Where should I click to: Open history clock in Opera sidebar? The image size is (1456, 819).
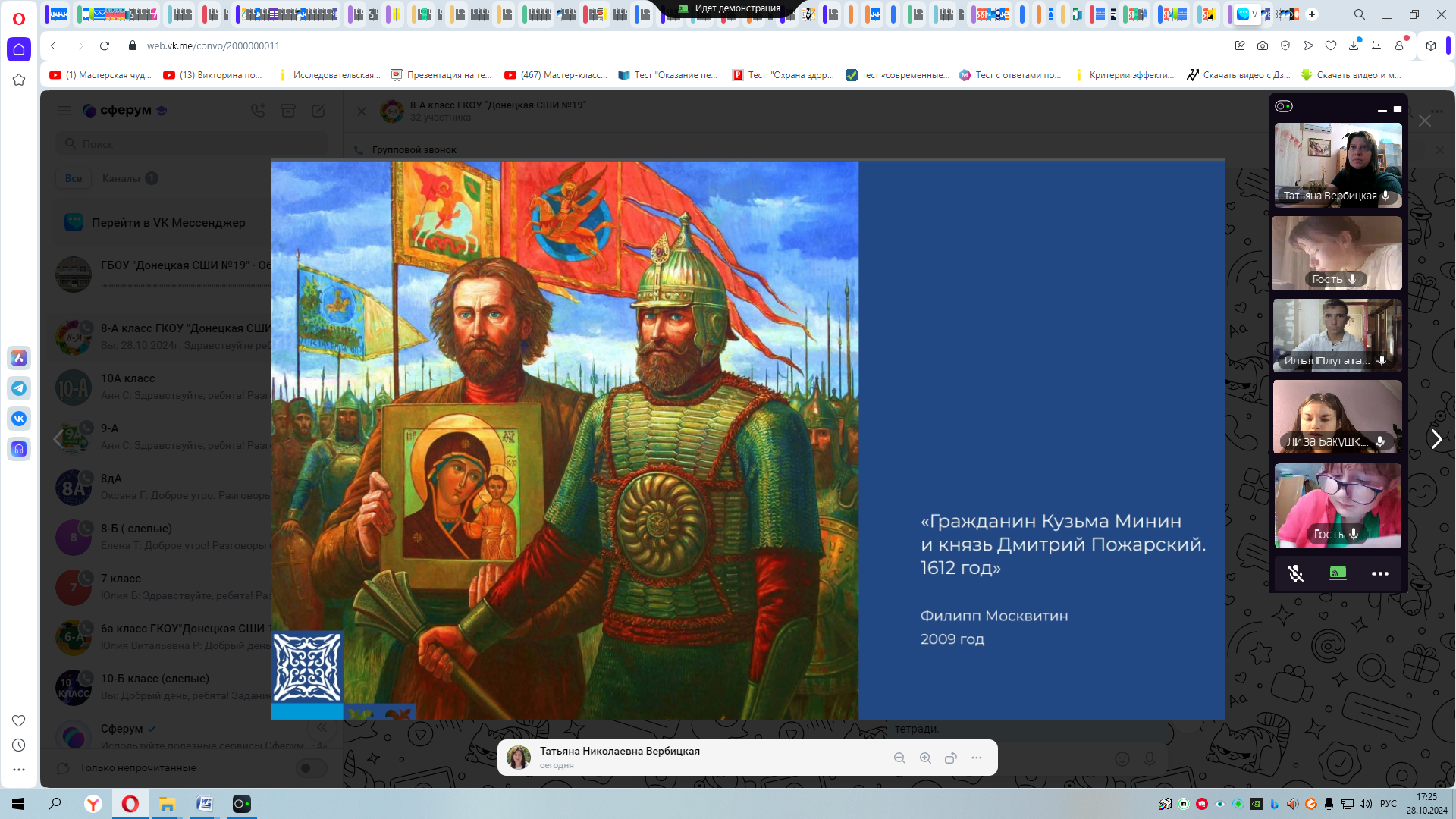pos(19,745)
